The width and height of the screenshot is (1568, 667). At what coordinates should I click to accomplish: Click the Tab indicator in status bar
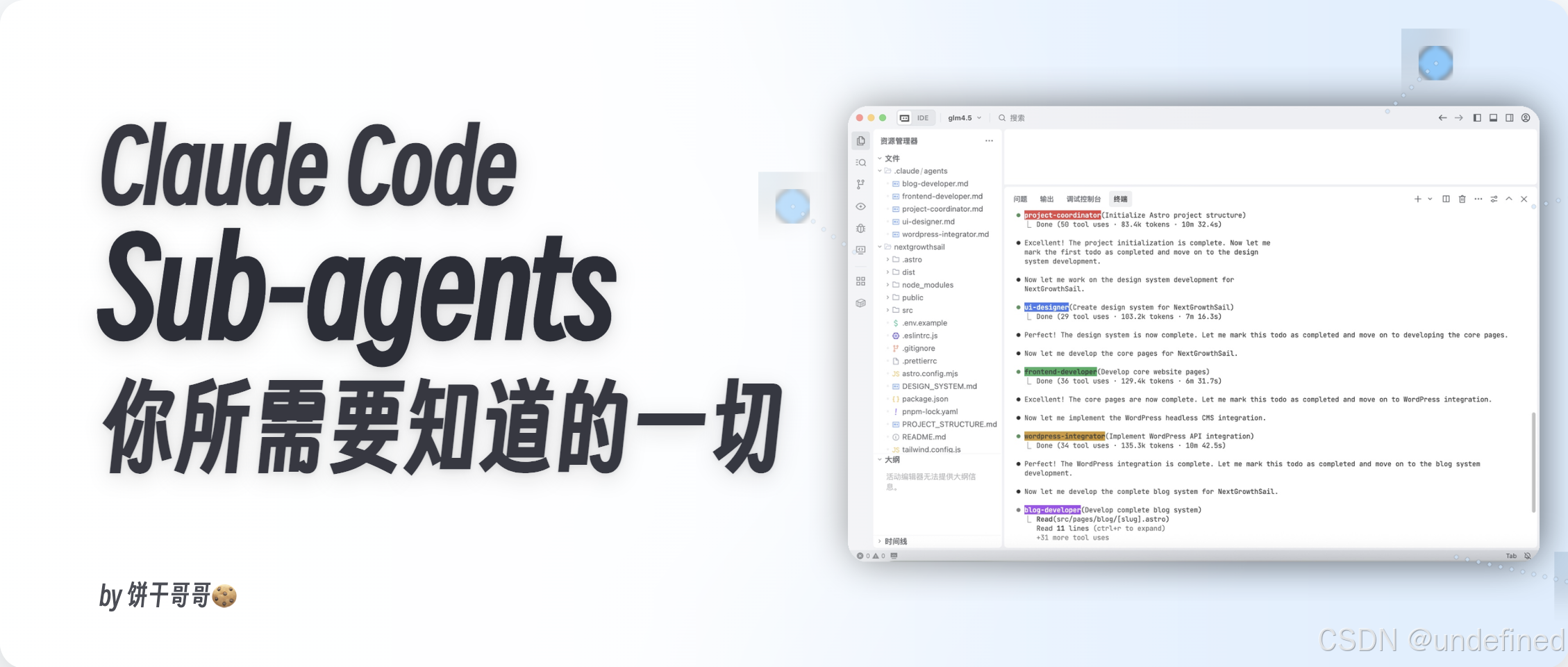coord(1511,556)
